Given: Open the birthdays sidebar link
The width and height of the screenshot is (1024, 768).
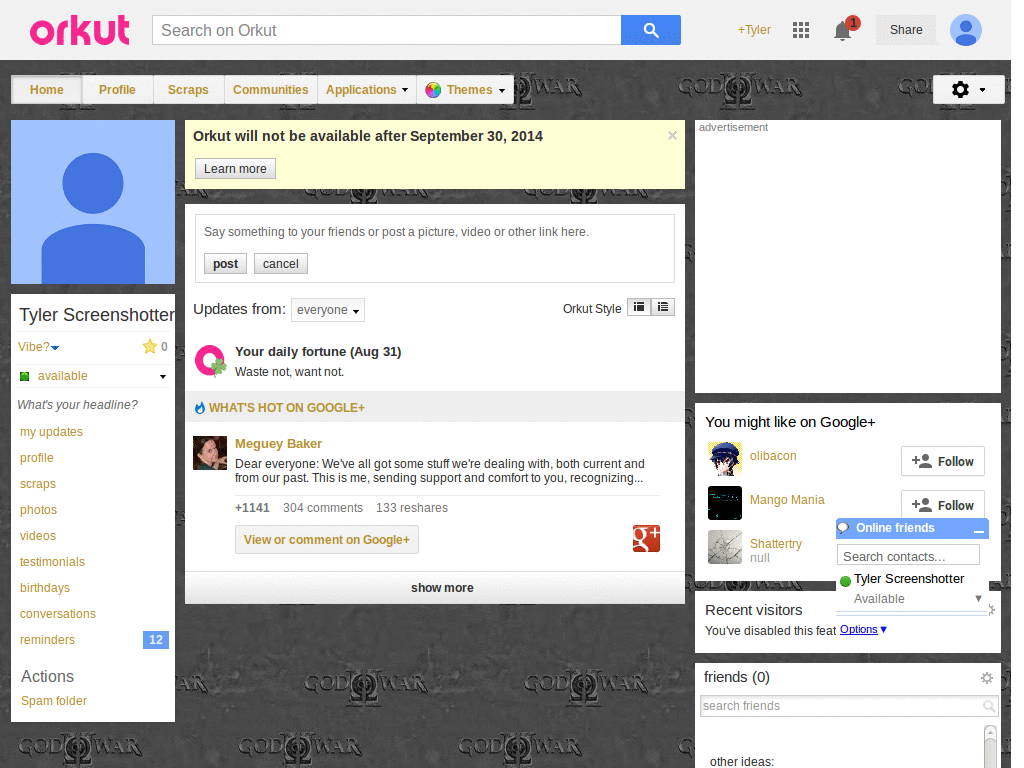Looking at the screenshot, I should [x=44, y=588].
